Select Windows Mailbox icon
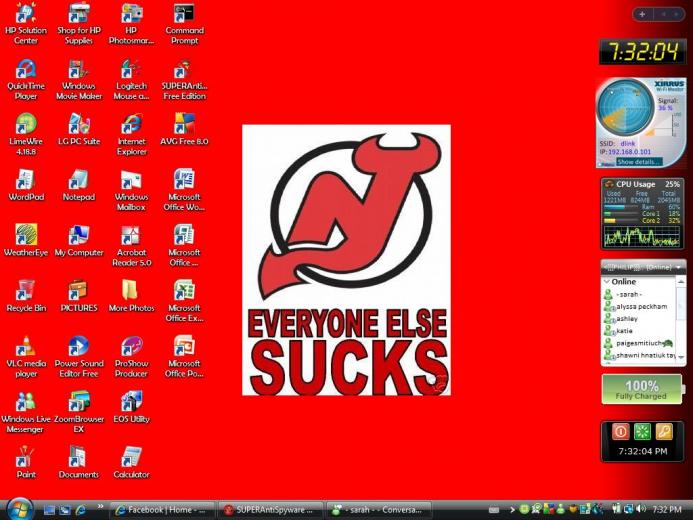The height and width of the screenshot is (520, 693). (131, 190)
